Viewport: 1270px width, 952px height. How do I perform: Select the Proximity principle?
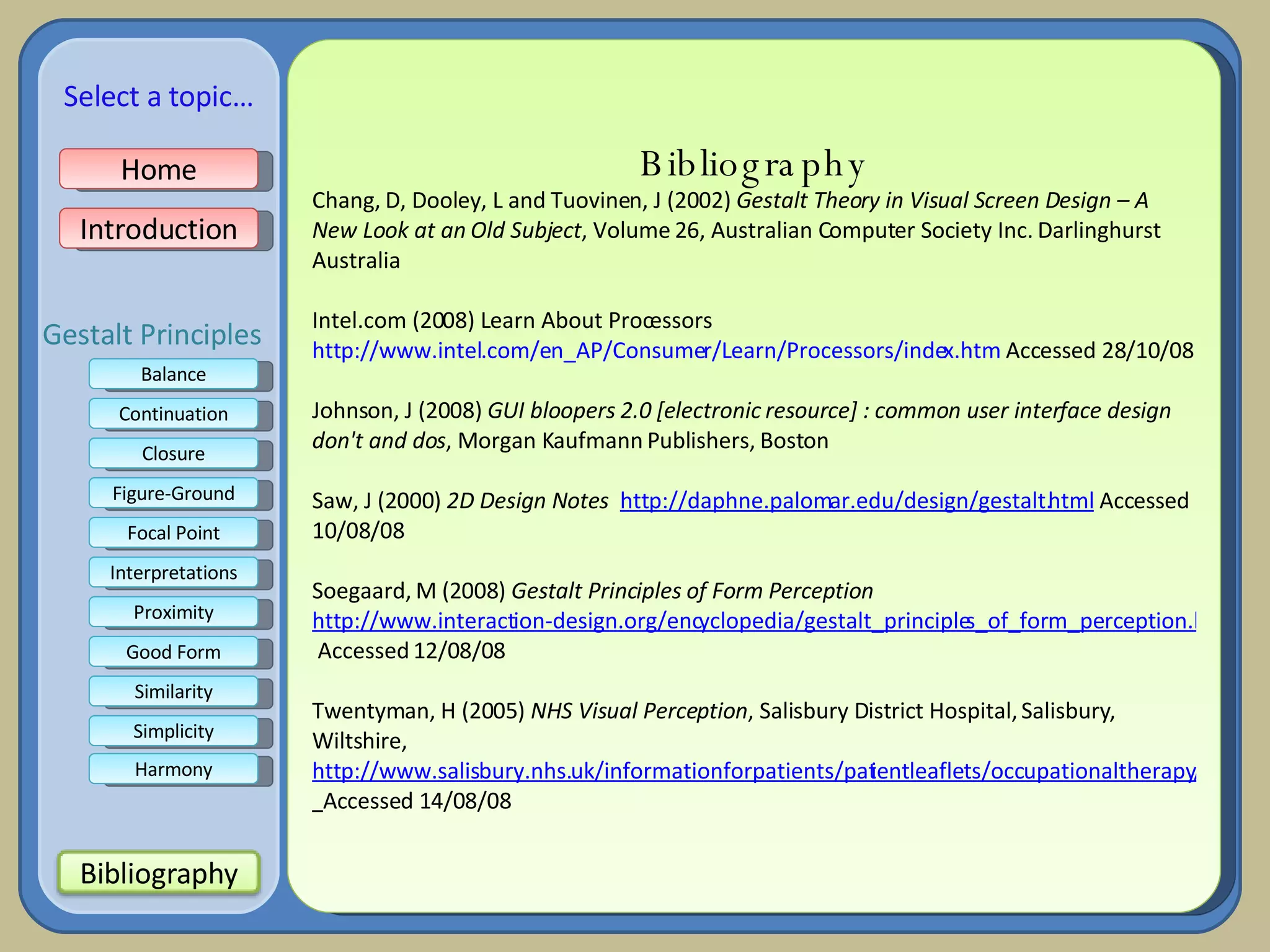coord(174,612)
